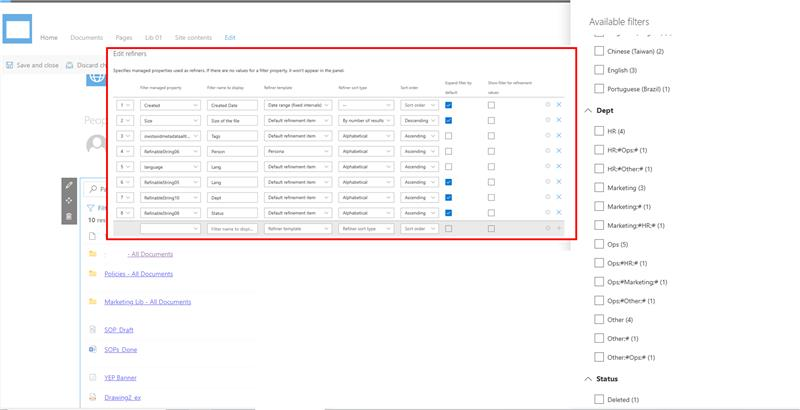Uncheck Expand filter by default for Created row
Screen dimensions: 800x410
coord(448,105)
